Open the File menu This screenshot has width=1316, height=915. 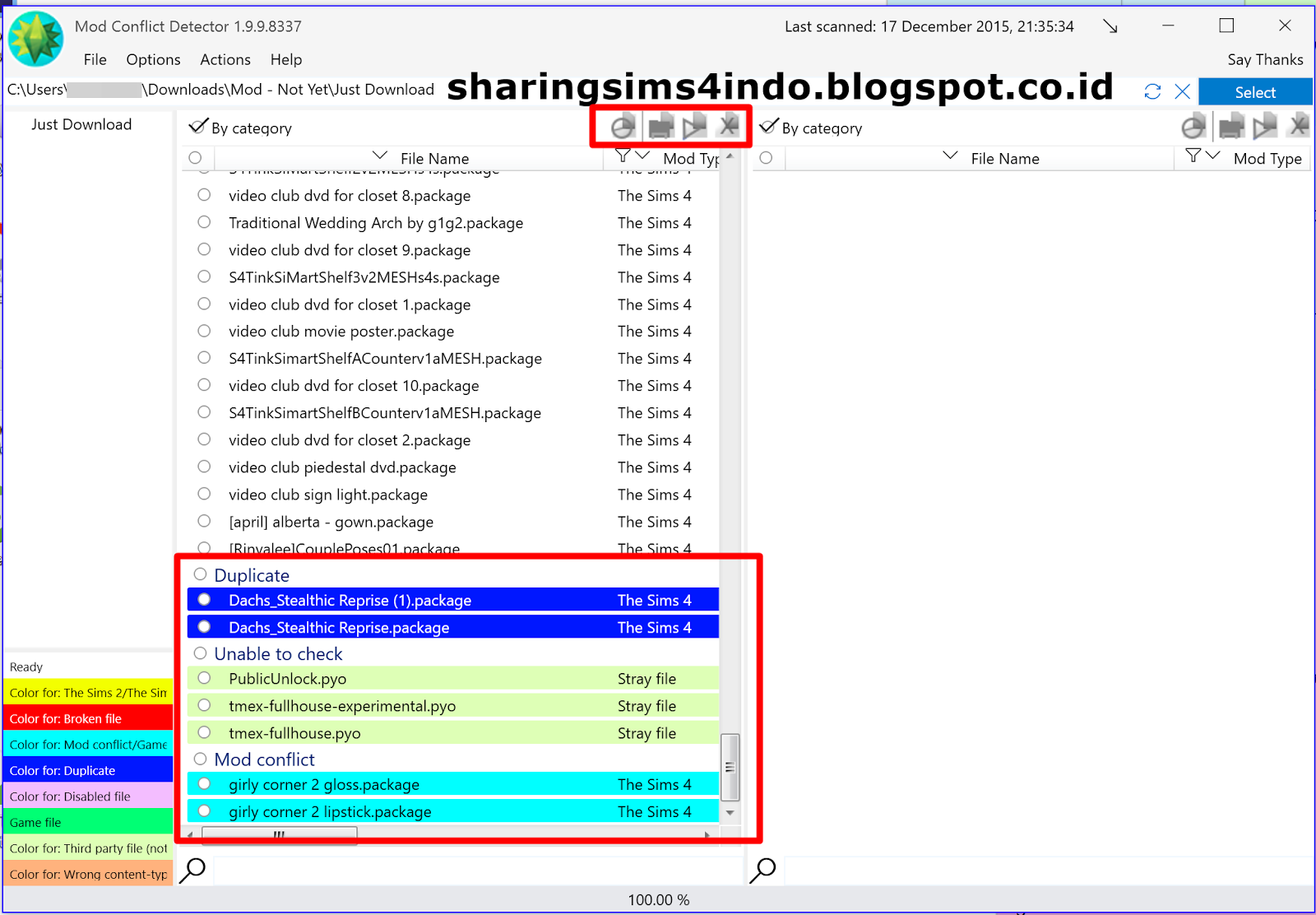click(x=95, y=59)
